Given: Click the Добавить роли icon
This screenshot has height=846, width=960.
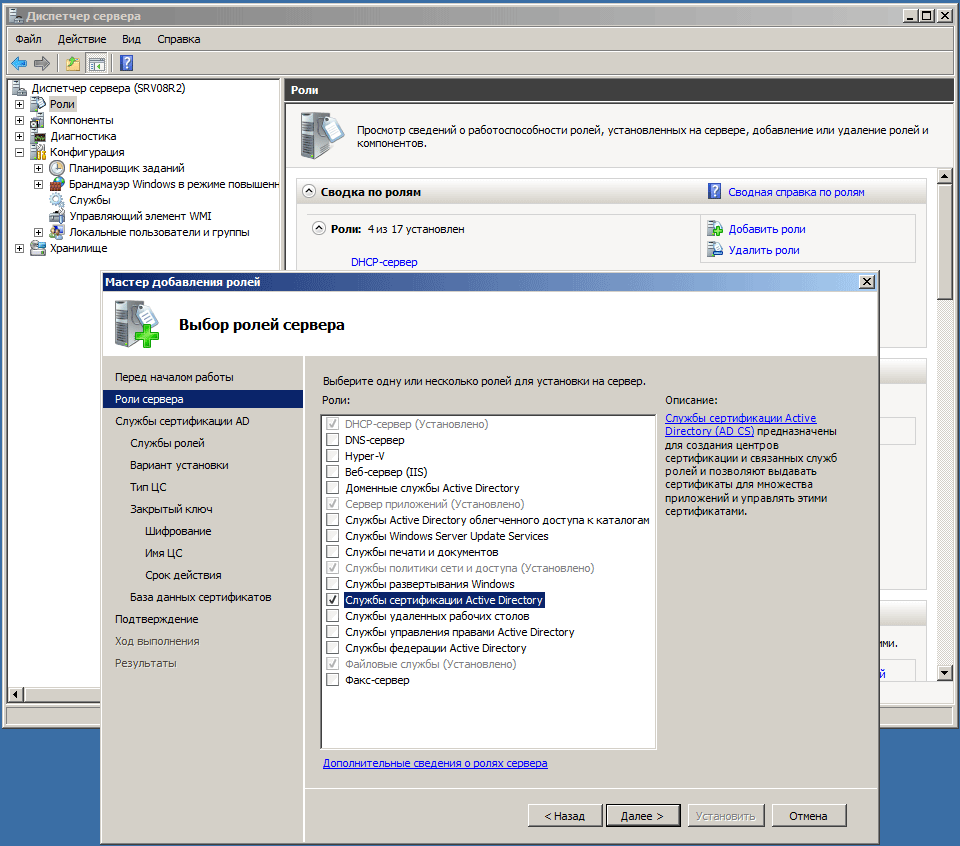Looking at the screenshot, I should point(715,229).
